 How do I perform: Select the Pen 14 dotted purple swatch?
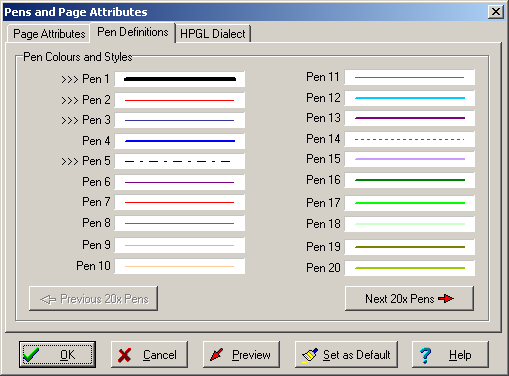(x=410, y=139)
